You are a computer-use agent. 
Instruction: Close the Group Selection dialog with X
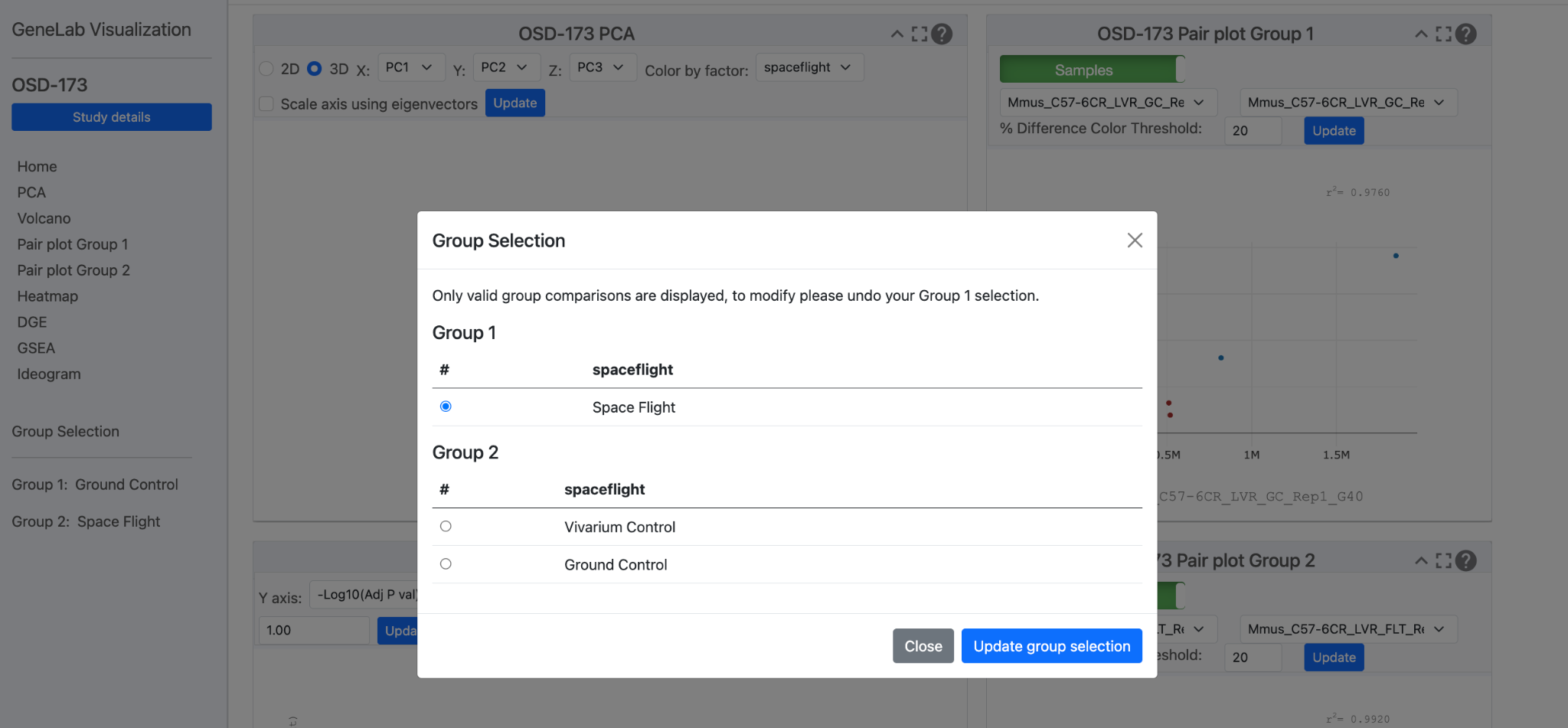[1135, 240]
